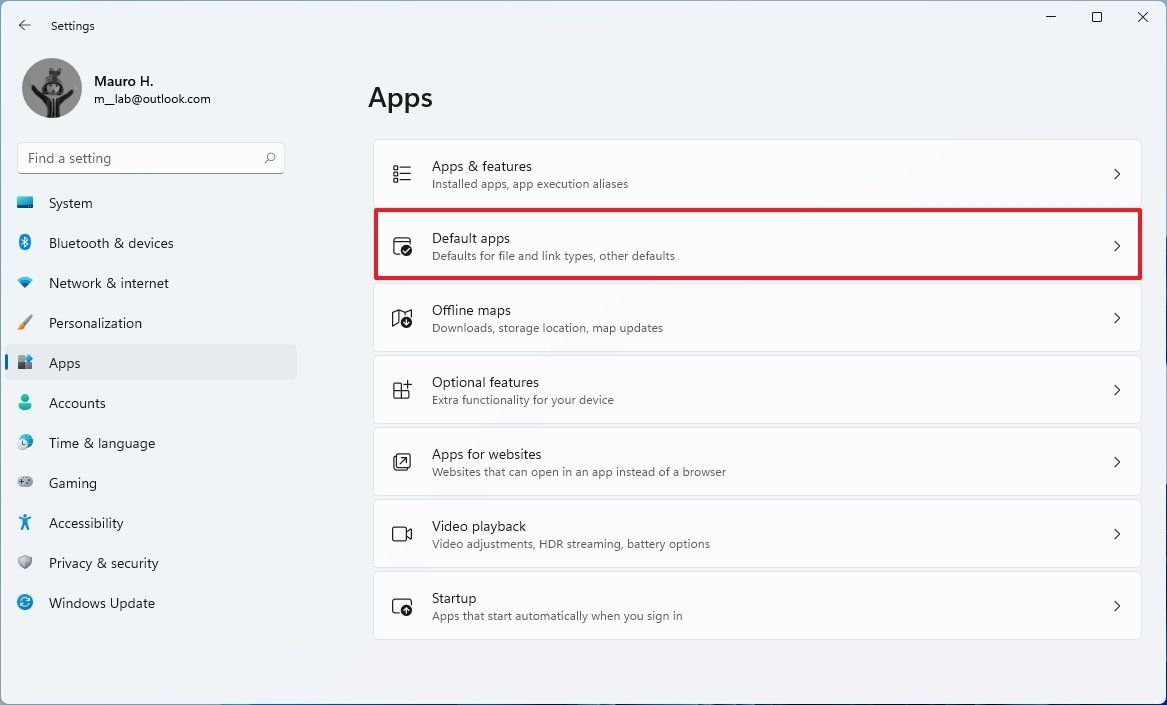Open Bluetooth & devices settings
The image size is (1167, 705).
click(x=110, y=243)
